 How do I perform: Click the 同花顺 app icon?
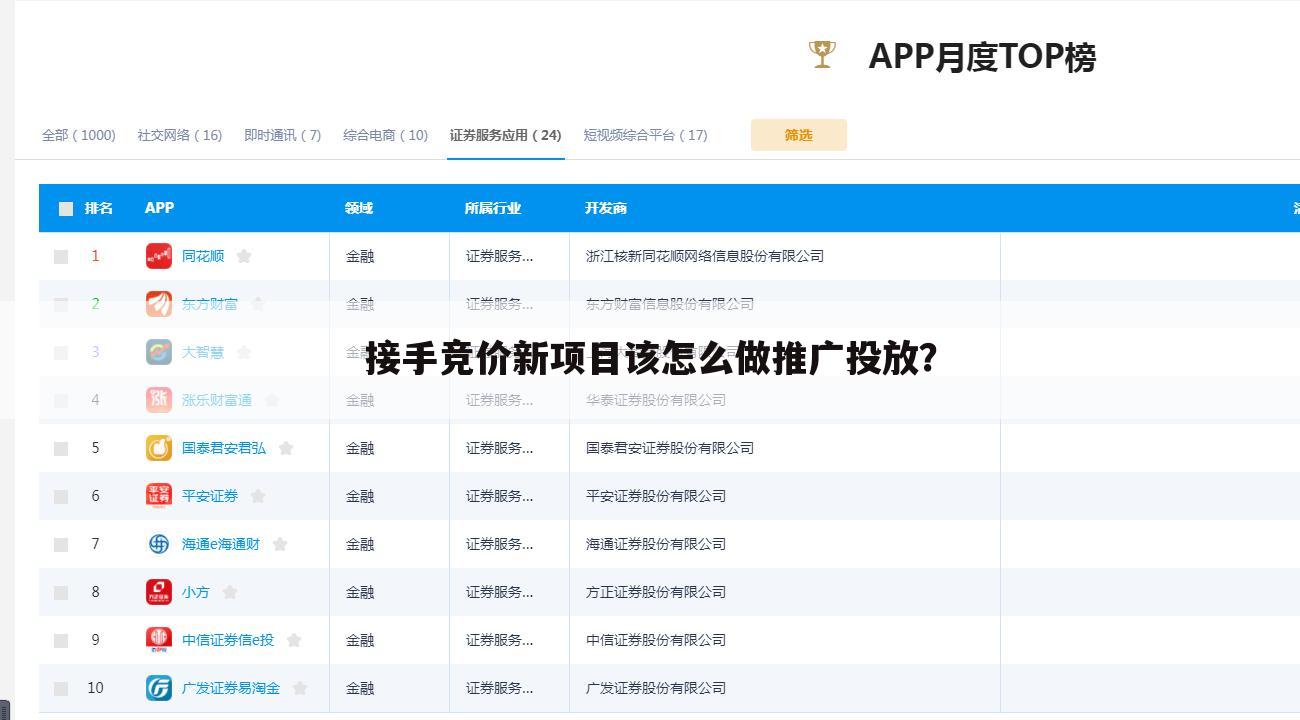tap(157, 256)
